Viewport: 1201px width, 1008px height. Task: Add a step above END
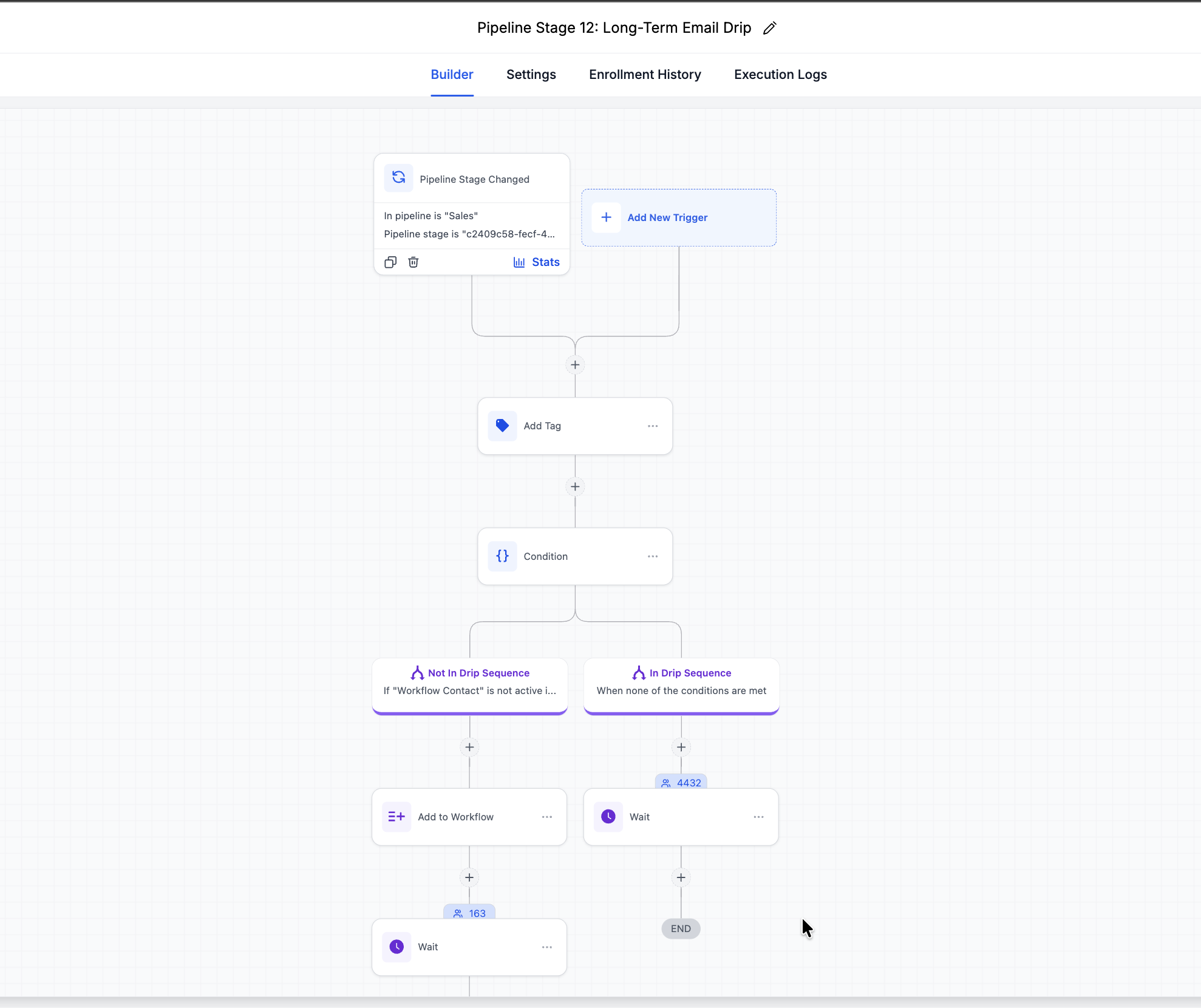[681, 877]
